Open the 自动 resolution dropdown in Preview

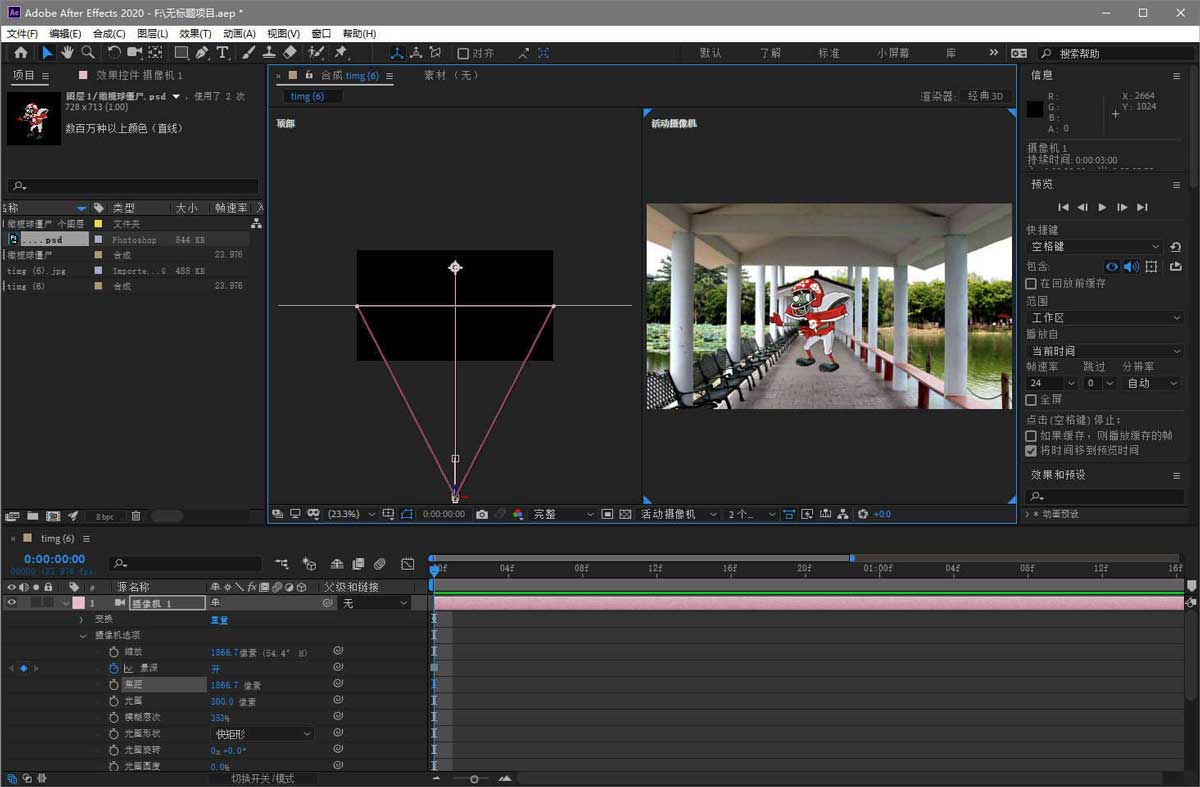coord(1152,383)
